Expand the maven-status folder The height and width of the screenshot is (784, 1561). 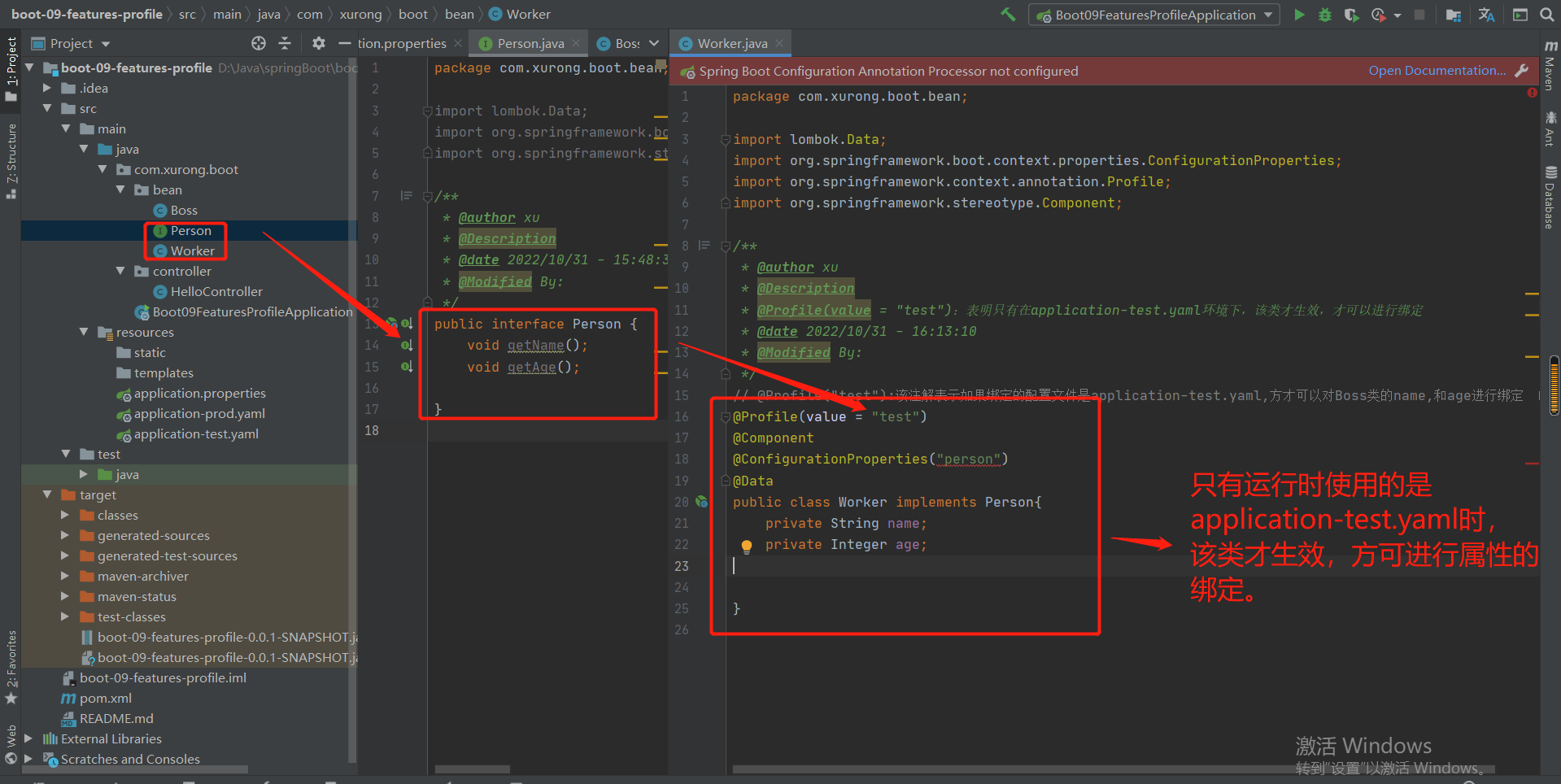[x=66, y=596]
